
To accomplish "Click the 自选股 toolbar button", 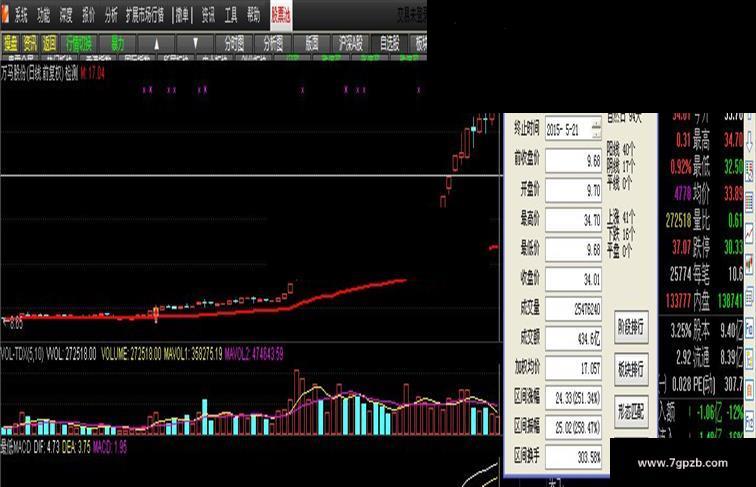I will click(390, 44).
